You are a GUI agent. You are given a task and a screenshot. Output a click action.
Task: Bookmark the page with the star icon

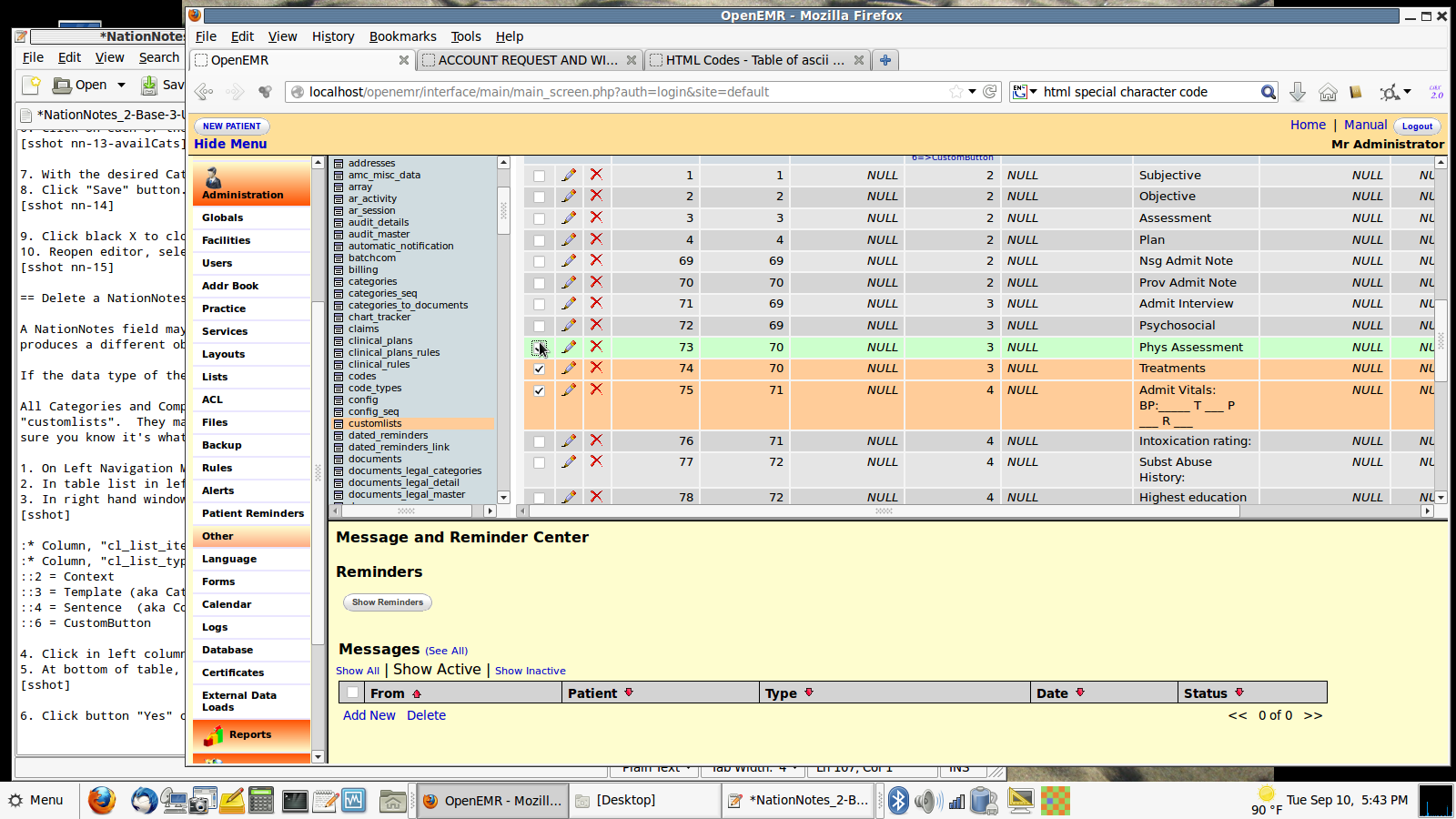coord(955,92)
